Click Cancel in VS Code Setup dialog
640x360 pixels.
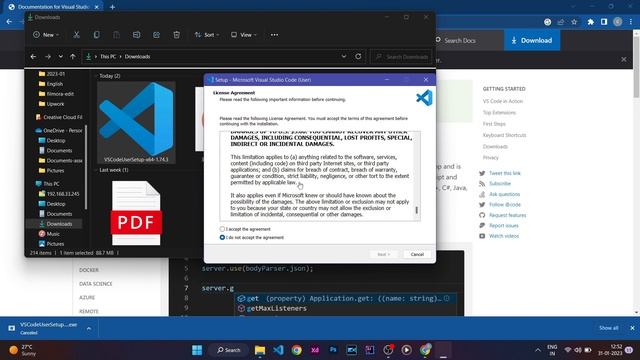click(417, 254)
